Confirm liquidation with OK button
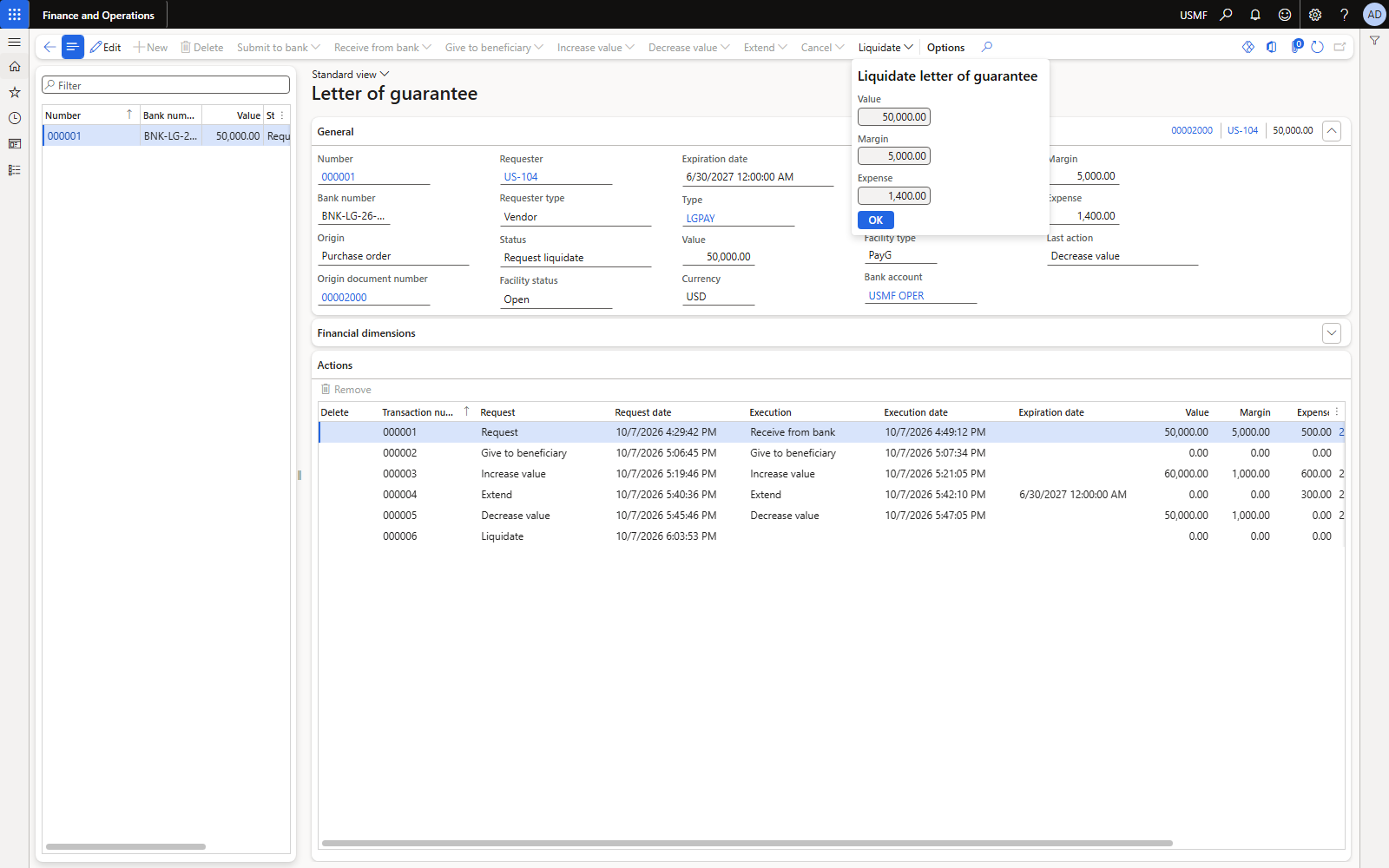 click(875, 220)
